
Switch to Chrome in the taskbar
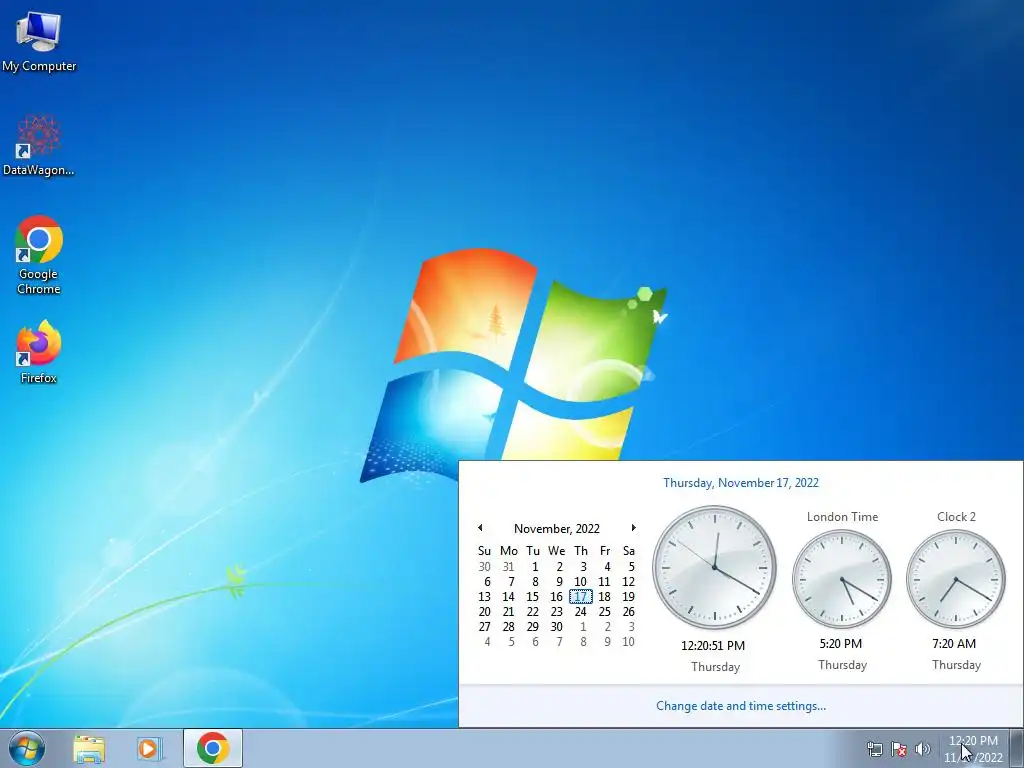pos(213,748)
